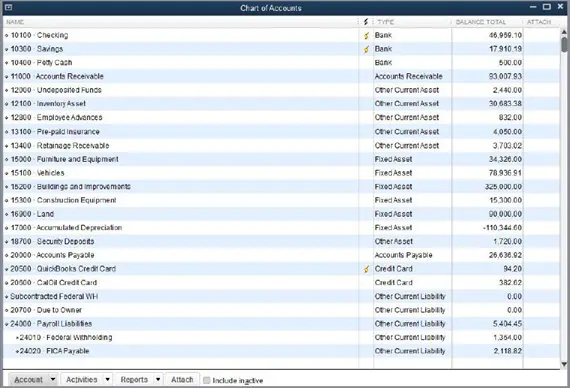
Task: Click lightning bolt icon for QuickBooks Credit Card
Action: tap(366, 269)
